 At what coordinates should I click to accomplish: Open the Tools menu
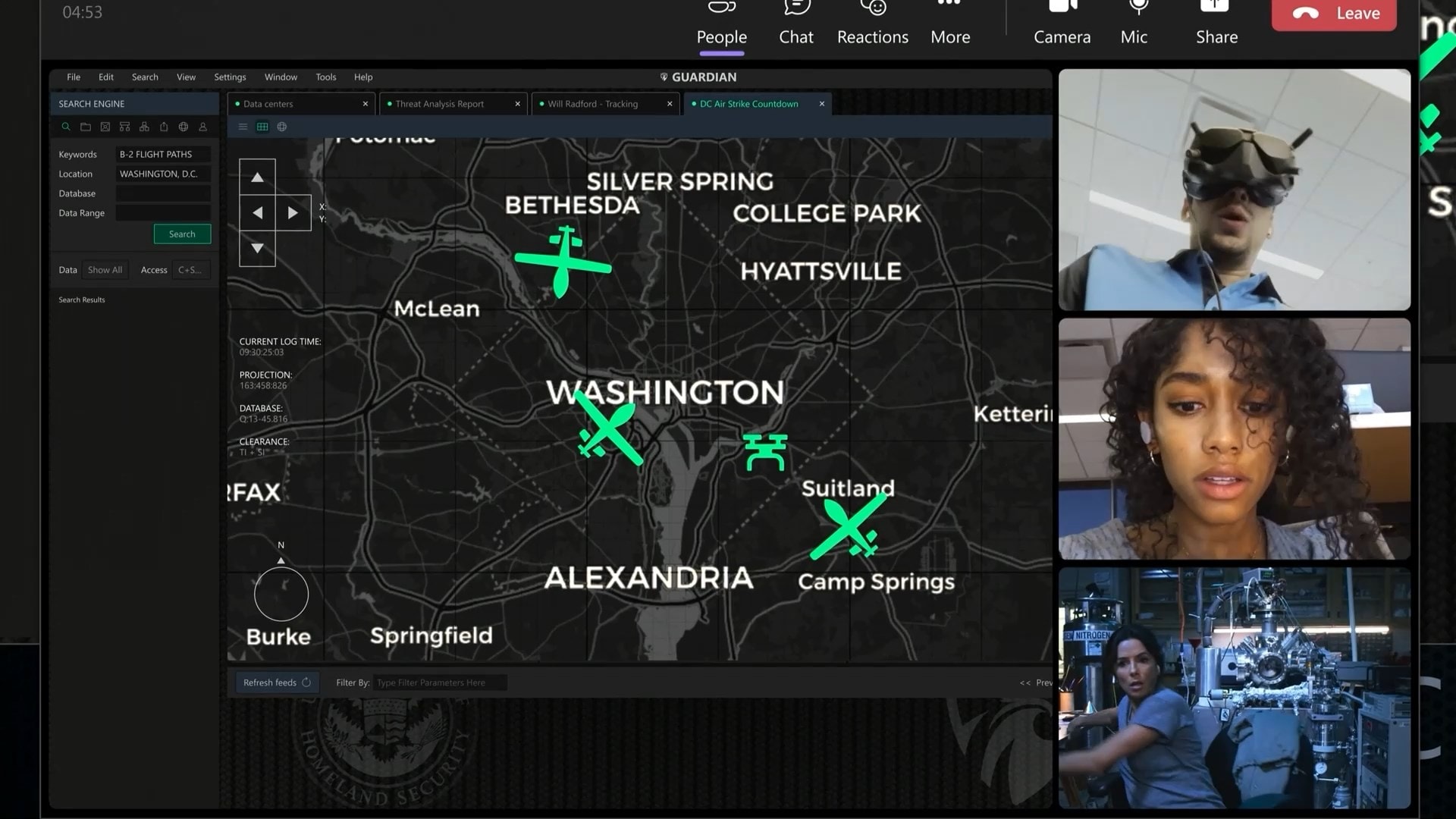pyautogui.click(x=326, y=77)
